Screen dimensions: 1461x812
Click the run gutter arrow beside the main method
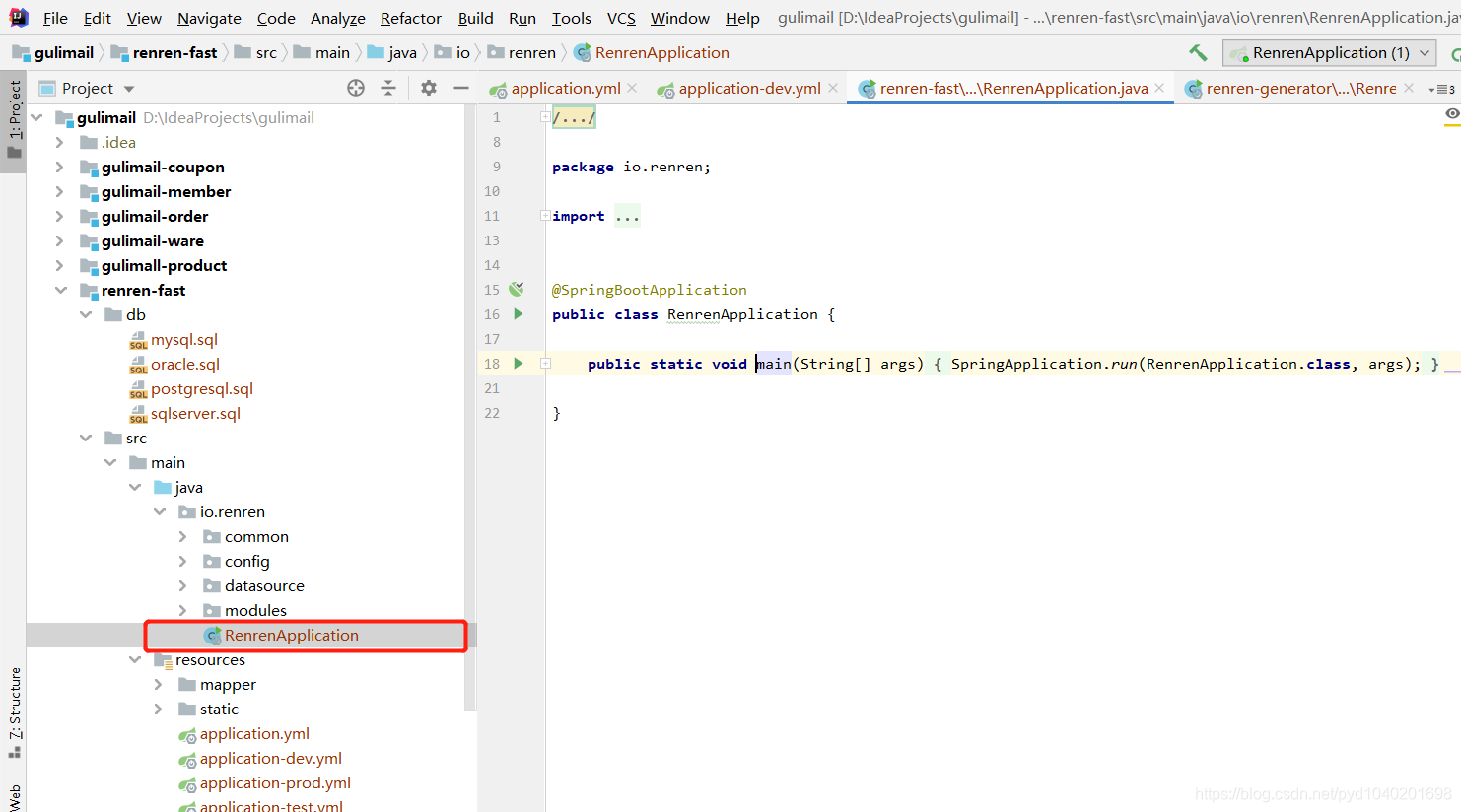519,364
